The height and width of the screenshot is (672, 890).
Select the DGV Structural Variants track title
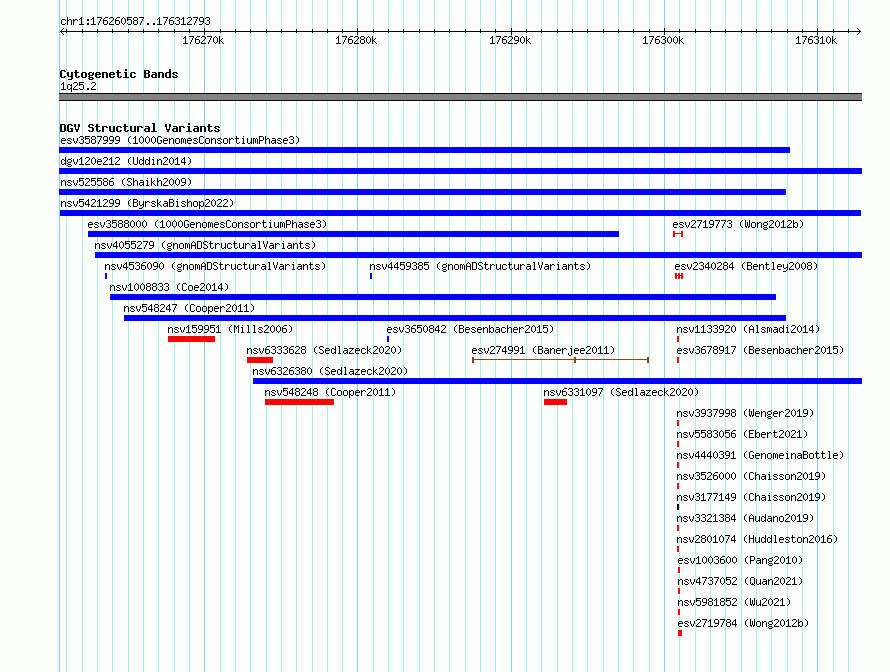(x=140, y=128)
